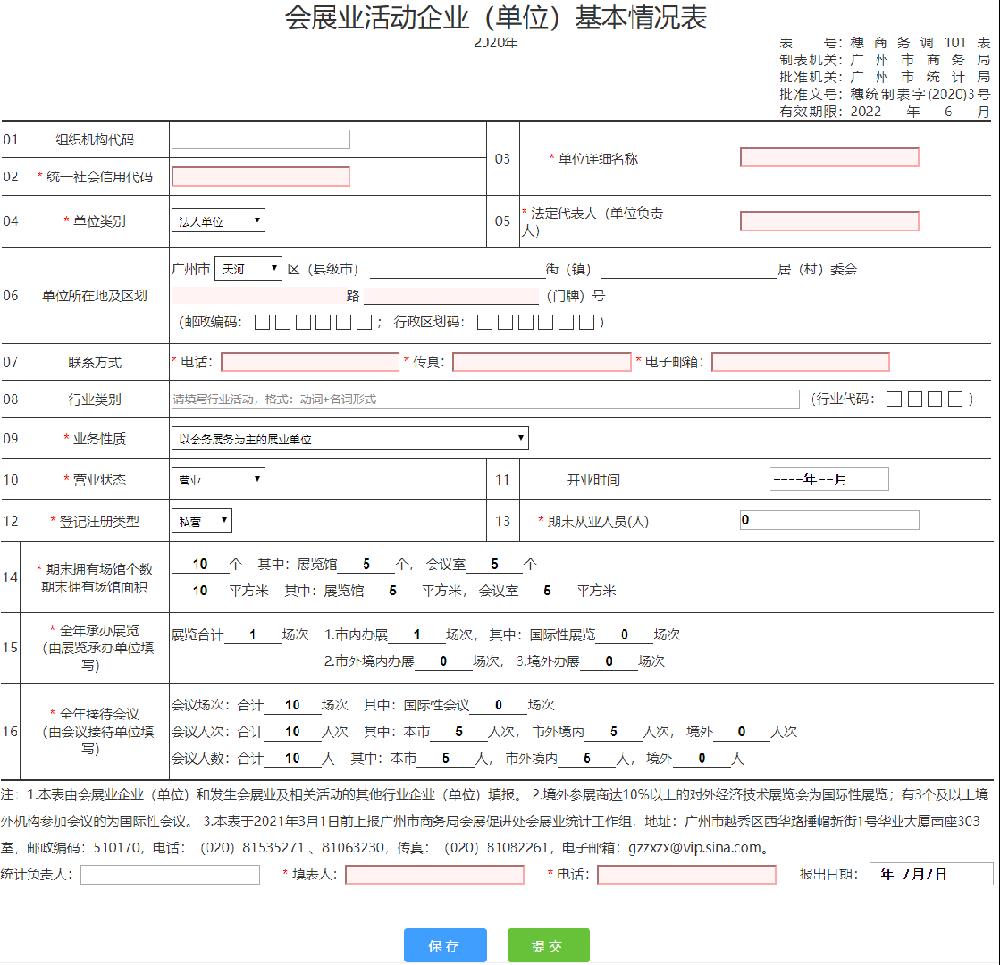Open the 单位类别 dropdown
This screenshot has width=1000, height=965.
pos(218,221)
